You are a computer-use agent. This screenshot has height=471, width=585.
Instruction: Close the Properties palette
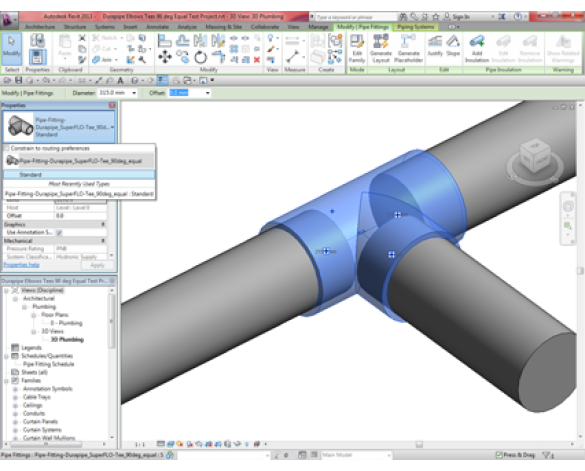pos(112,105)
